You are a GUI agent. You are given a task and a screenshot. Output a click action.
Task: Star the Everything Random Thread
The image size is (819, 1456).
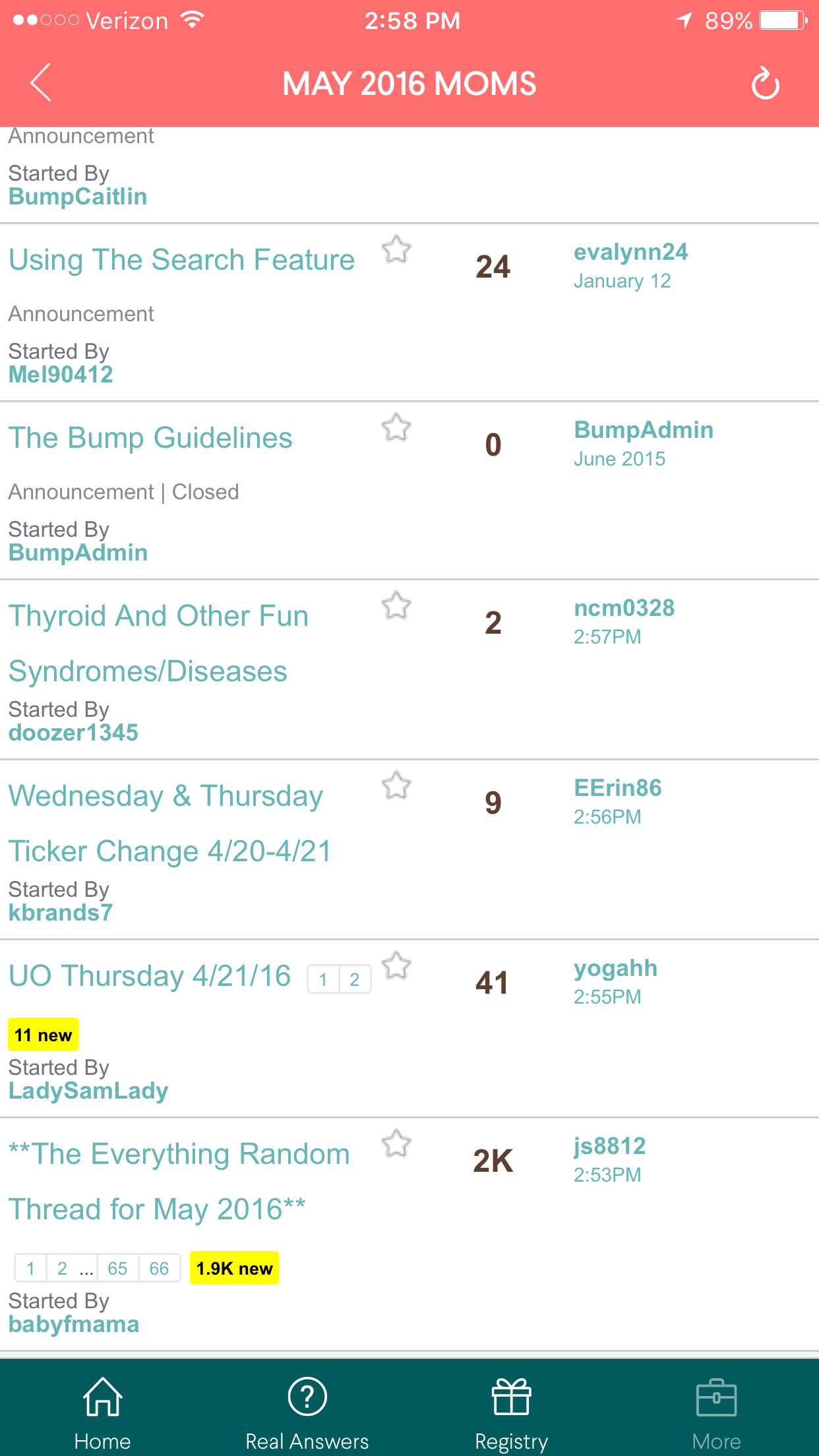pyautogui.click(x=396, y=1144)
